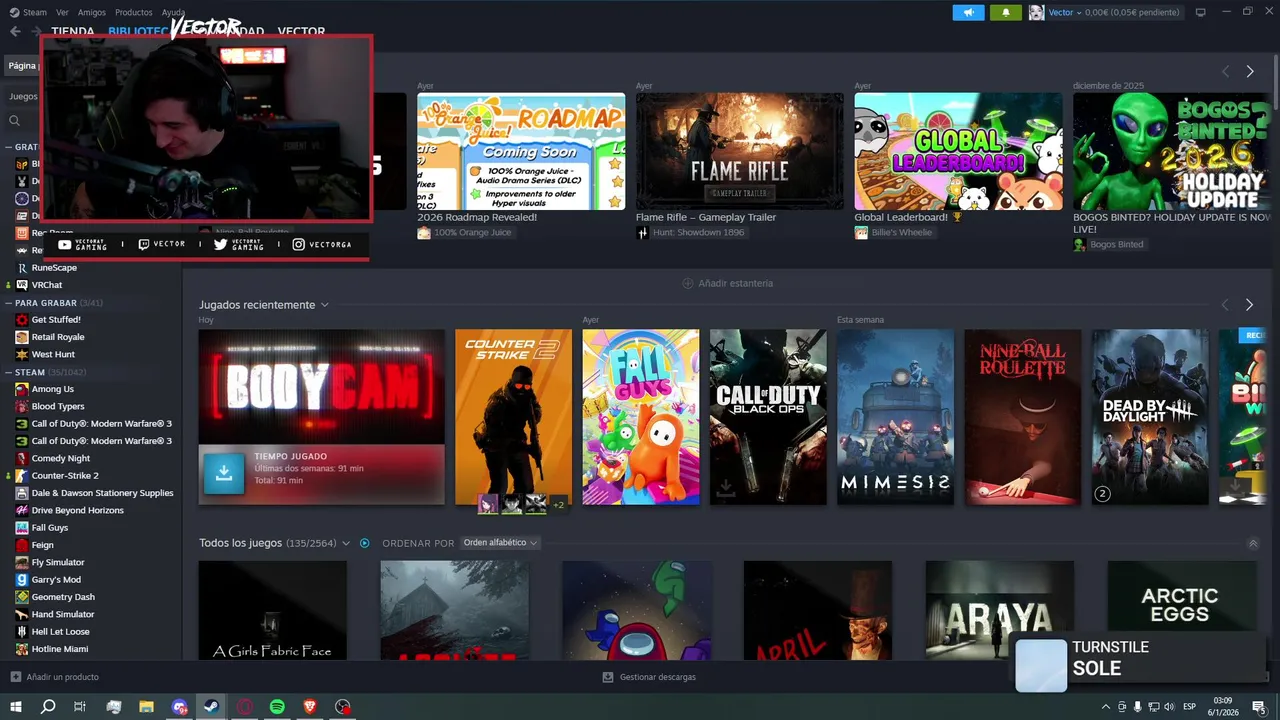This screenshot has width=1280, height=720.
Task: Open Brave browser from the taskbar
Action: point(310,706)
